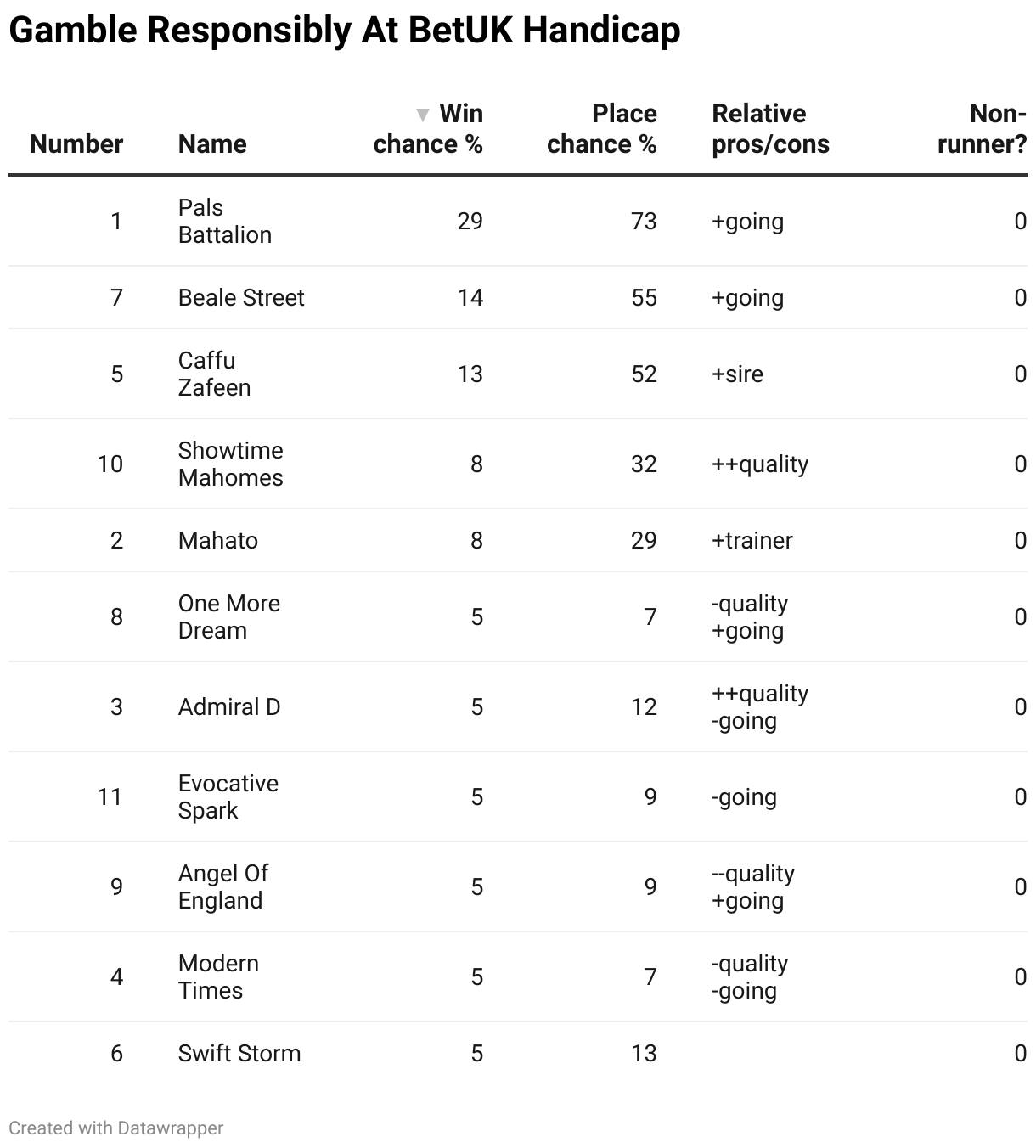The width and height of the screenshot is (1036, 1148).
Task: Click the Showtime Mahomes name cell
Action: pyautogui.click(x=230, y=464)
